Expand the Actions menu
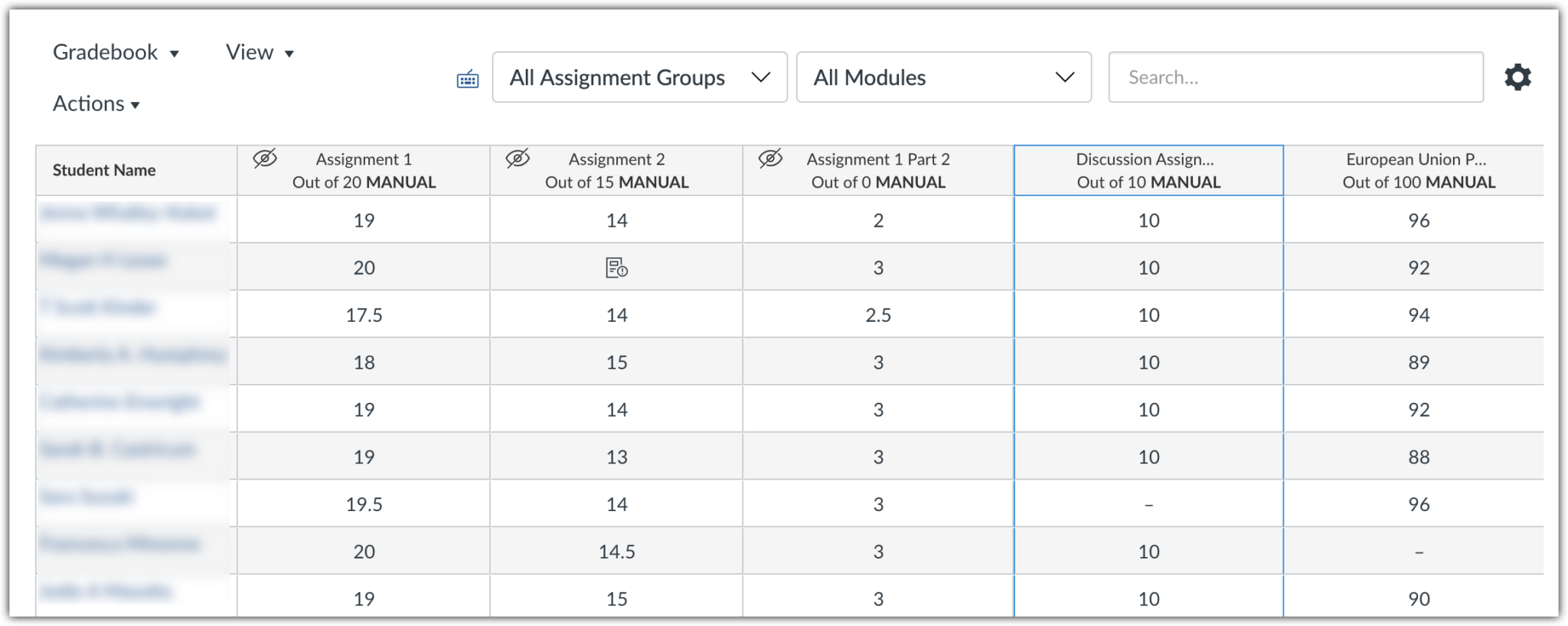This screenshot has height=626, width=1568. 95,103
